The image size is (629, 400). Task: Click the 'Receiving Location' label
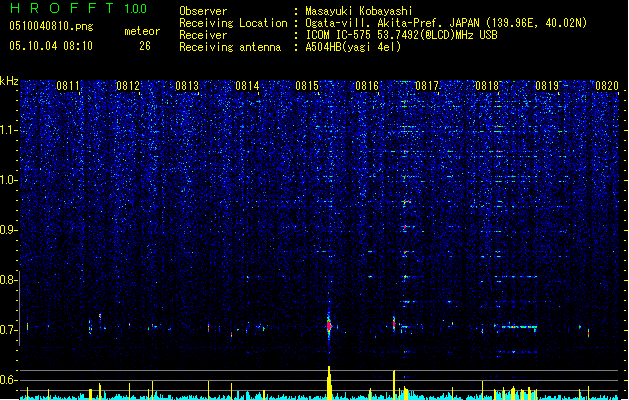pos(233,23)
